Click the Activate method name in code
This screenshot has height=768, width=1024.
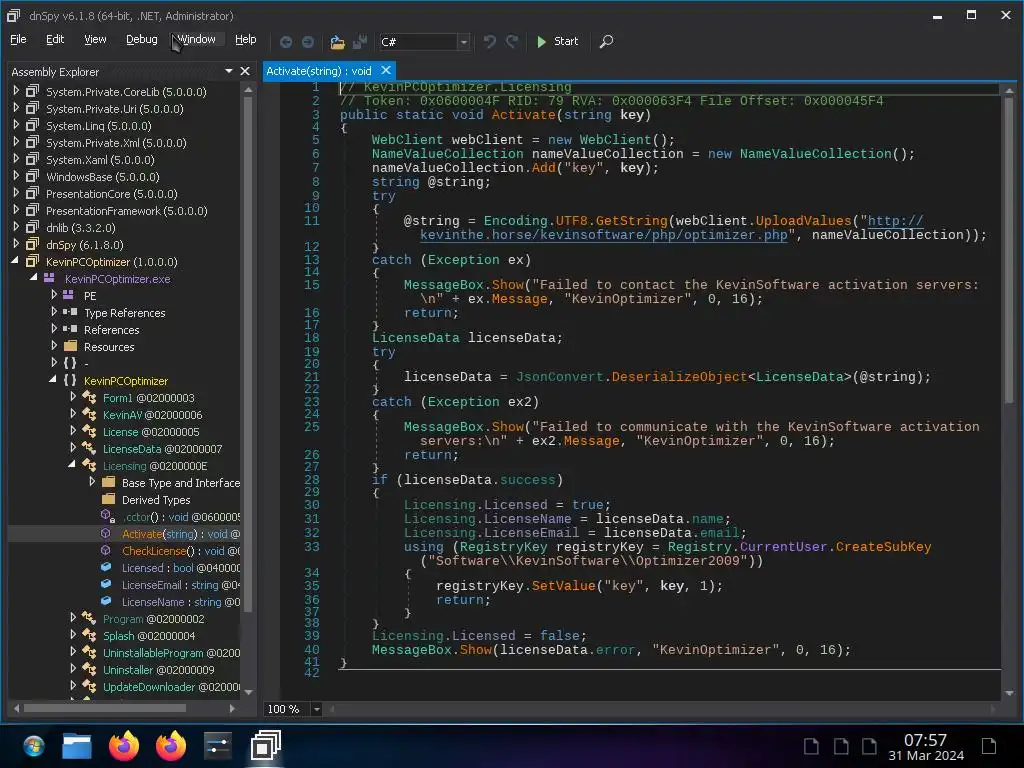click(x=523, y=115)
